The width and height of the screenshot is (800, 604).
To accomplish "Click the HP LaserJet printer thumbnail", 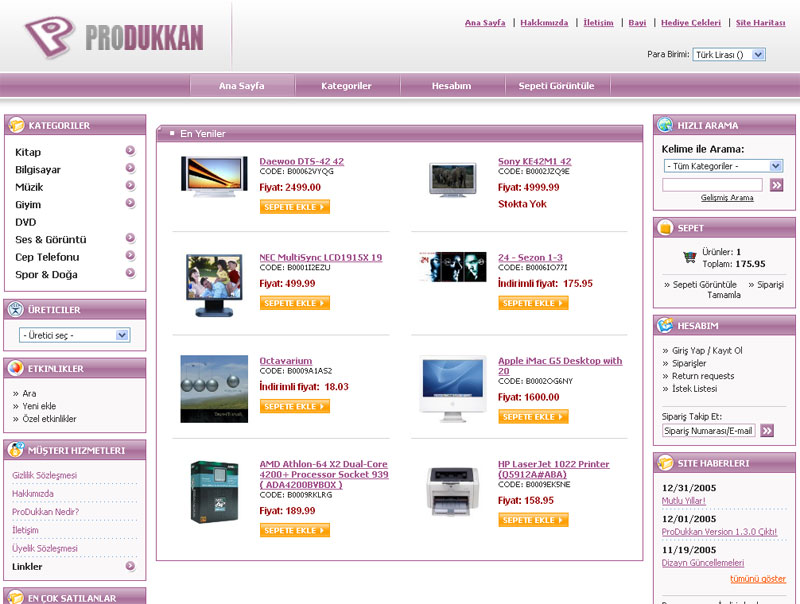I will (x=453, y=492).
